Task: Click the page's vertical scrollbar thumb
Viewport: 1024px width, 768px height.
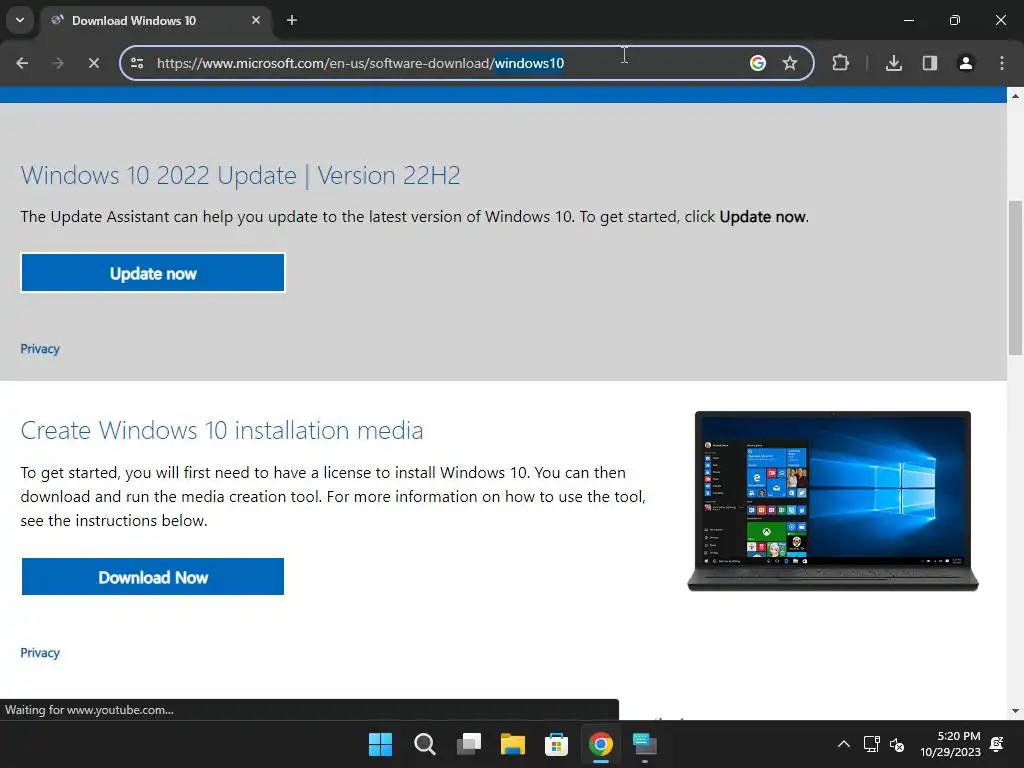Action: [x=1015, y=278]
